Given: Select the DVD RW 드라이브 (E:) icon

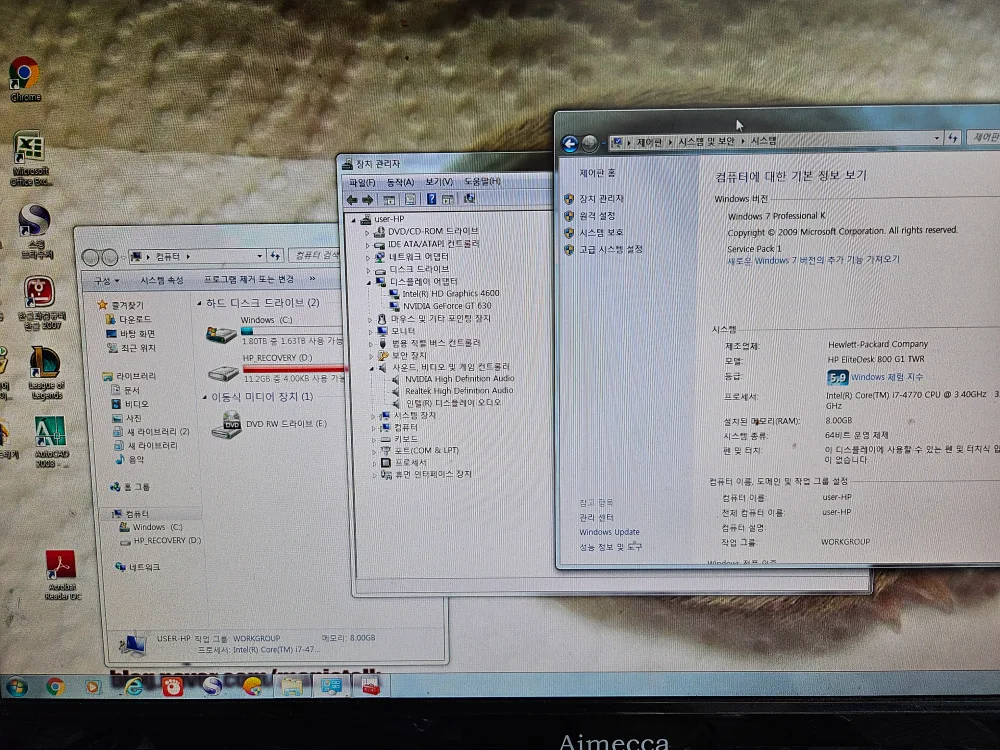Looking at the screenshot, I should [226, 424].
